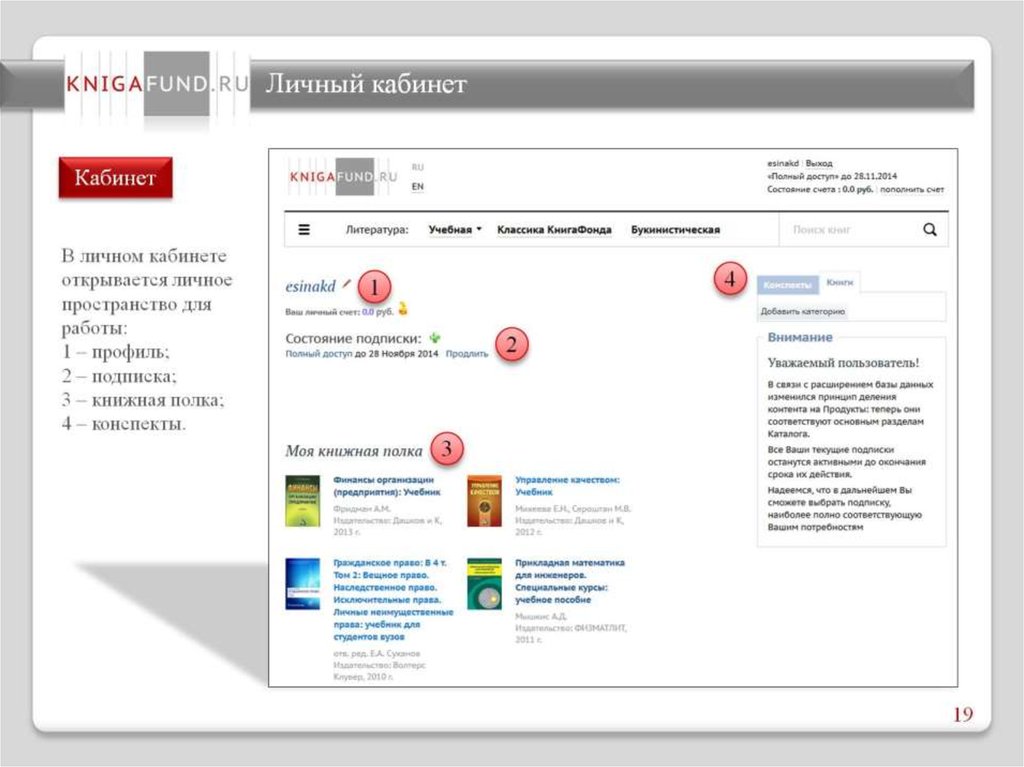Click the pencil edit icon beside esinakd
1024x767 pixels.
point(347,285)
